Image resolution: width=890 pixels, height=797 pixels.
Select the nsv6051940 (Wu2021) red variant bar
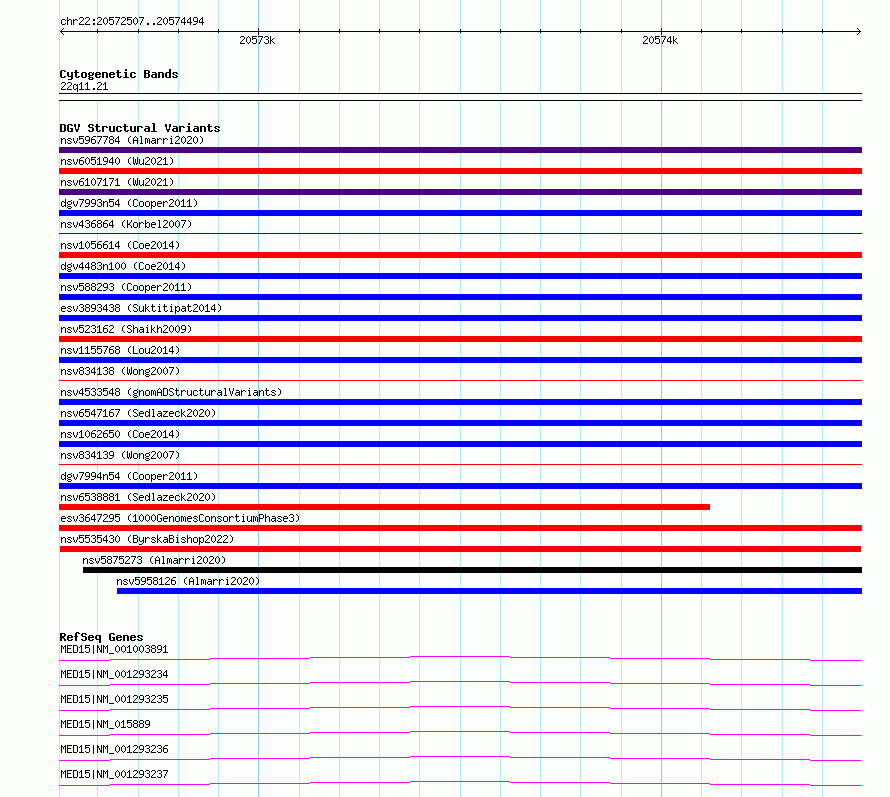point(460,171)
